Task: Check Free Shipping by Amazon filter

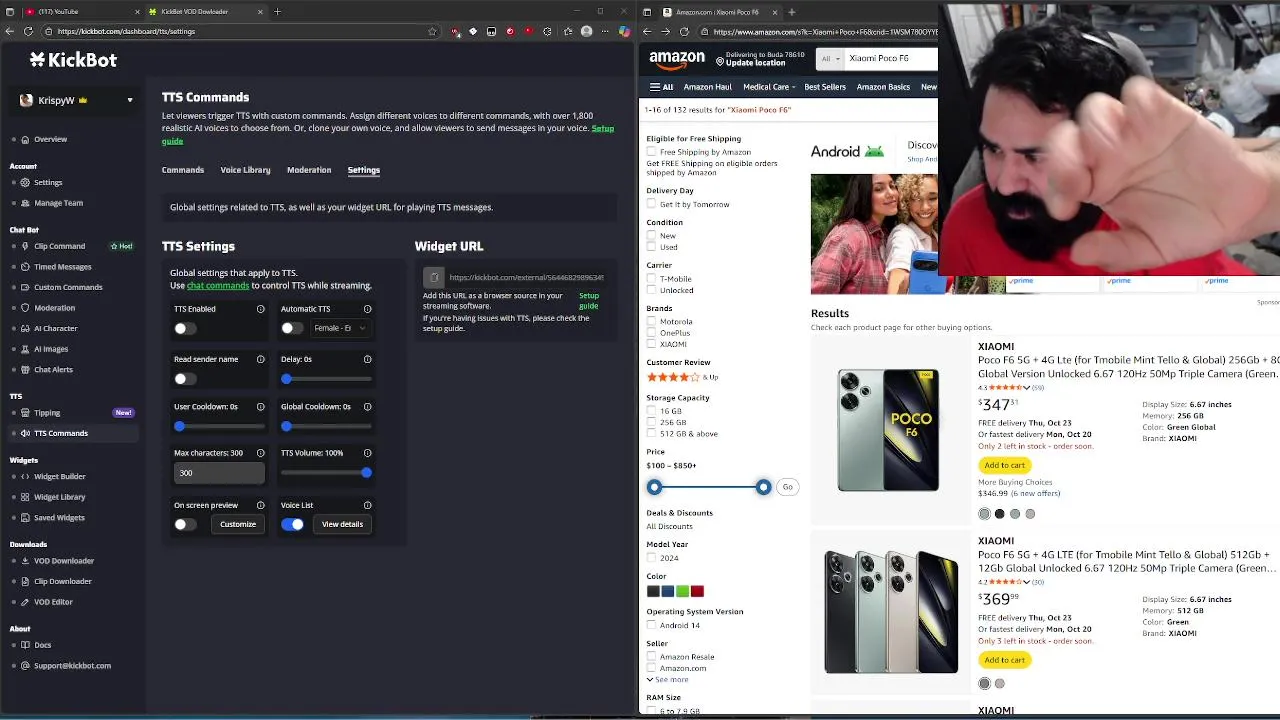Action: point(652,152)
